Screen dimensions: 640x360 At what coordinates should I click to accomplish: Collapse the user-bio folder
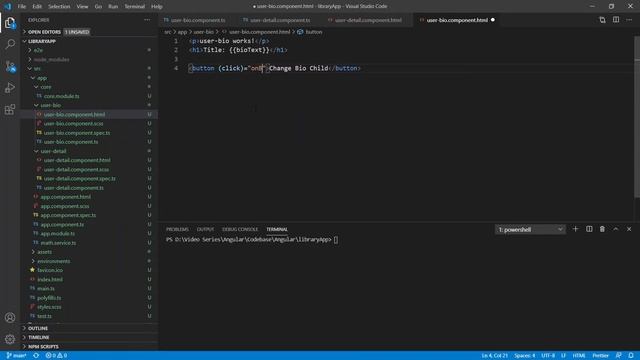50,105
